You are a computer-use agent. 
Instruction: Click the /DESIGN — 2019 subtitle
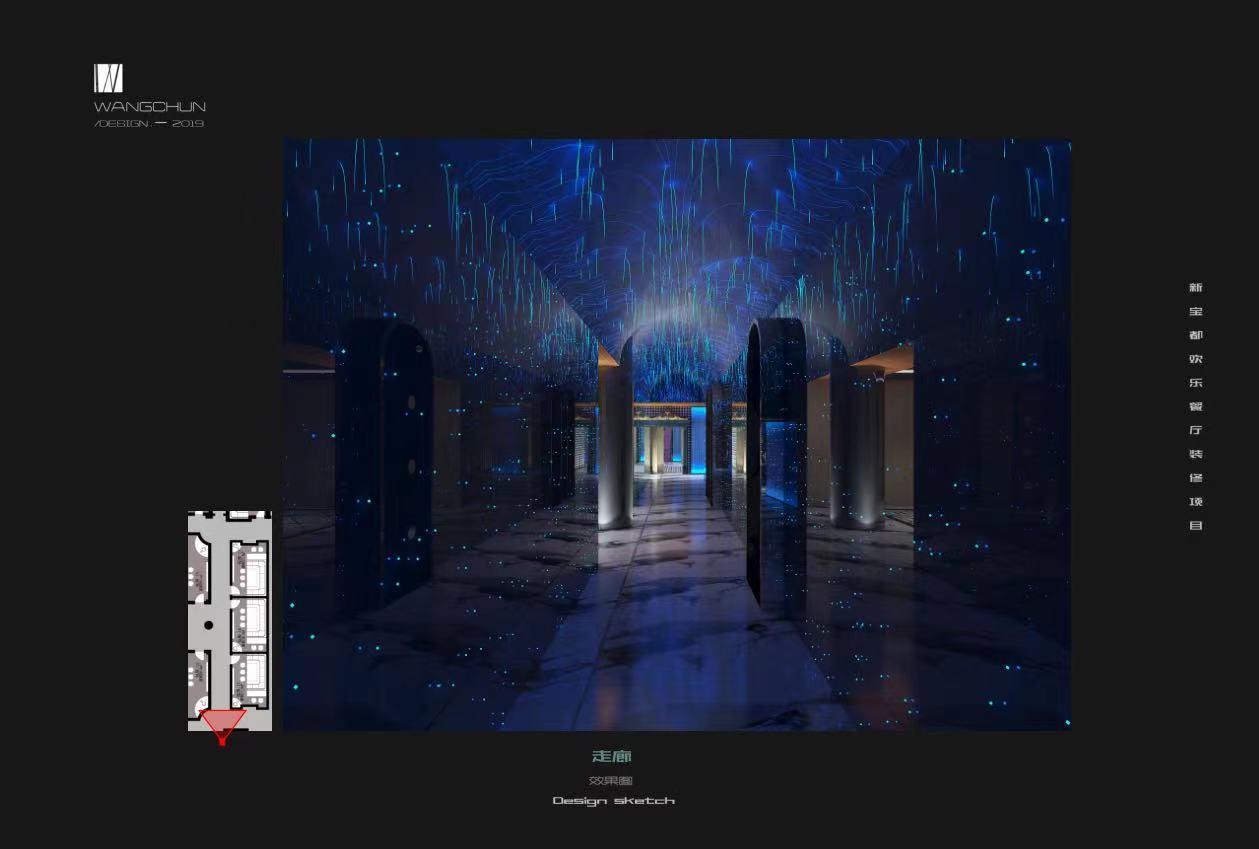pos(149,123)
